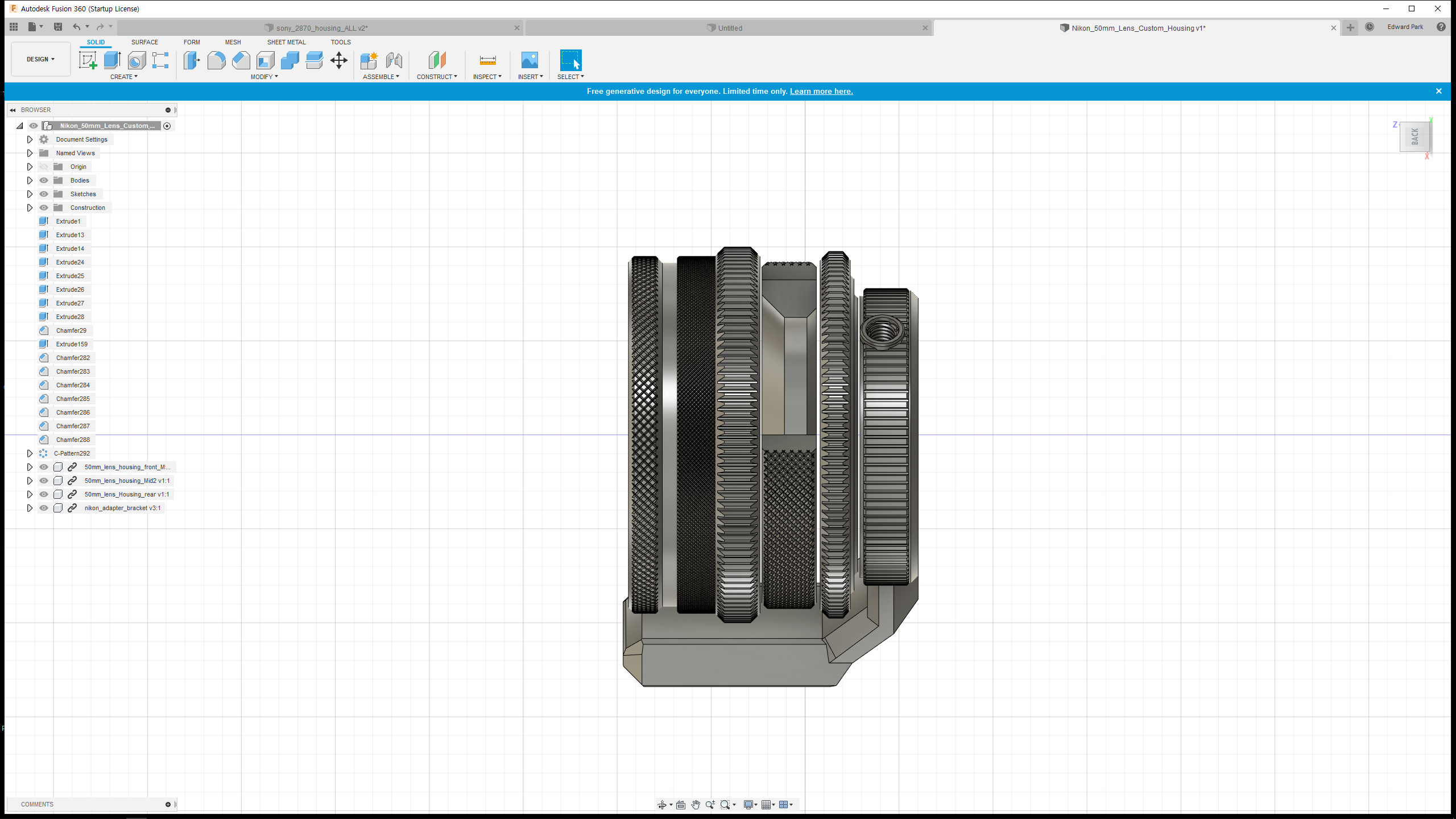Click the Insert image icon

coord(530,60)
